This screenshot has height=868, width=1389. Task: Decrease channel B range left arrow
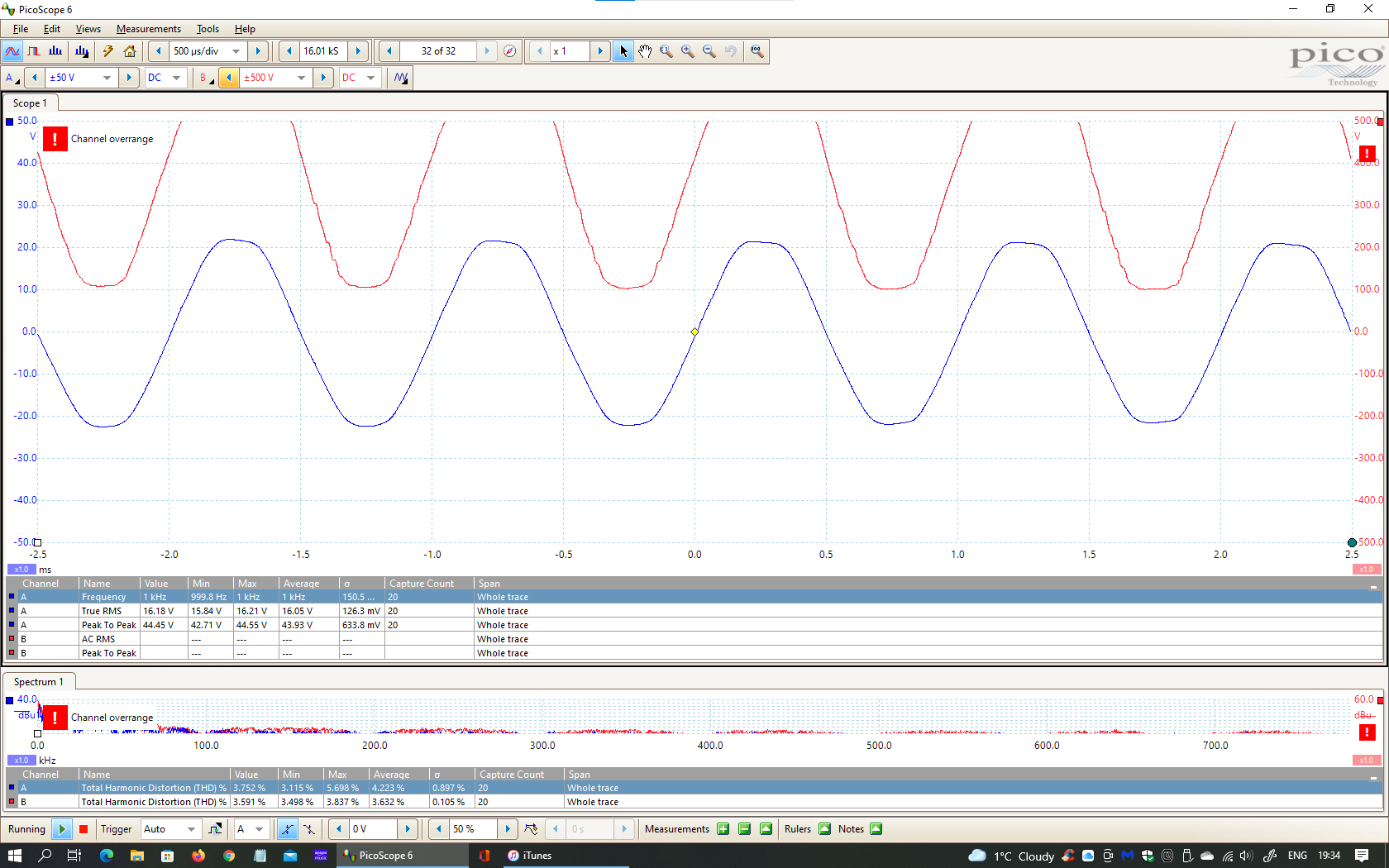click(229, 78)
